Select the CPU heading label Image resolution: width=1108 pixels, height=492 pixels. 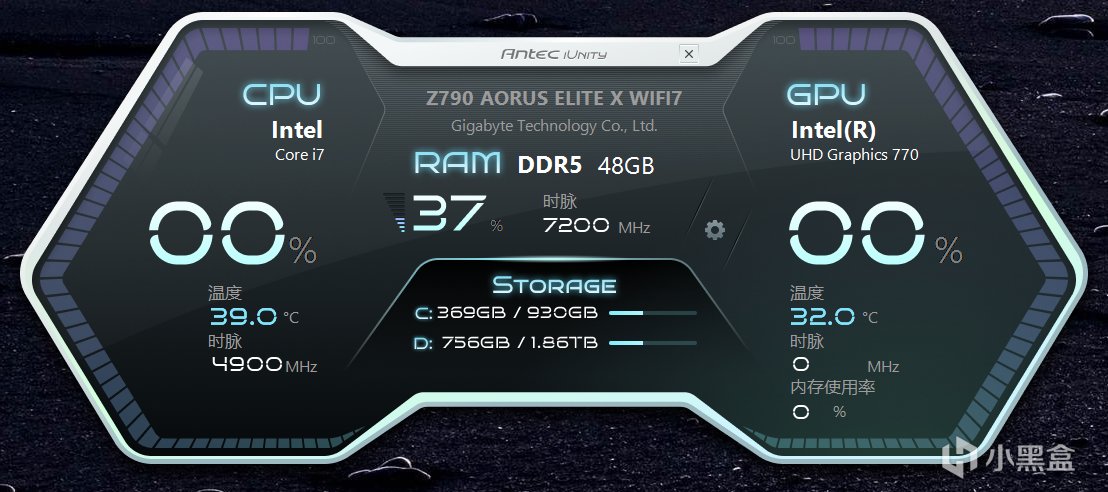tap(282, 95)
